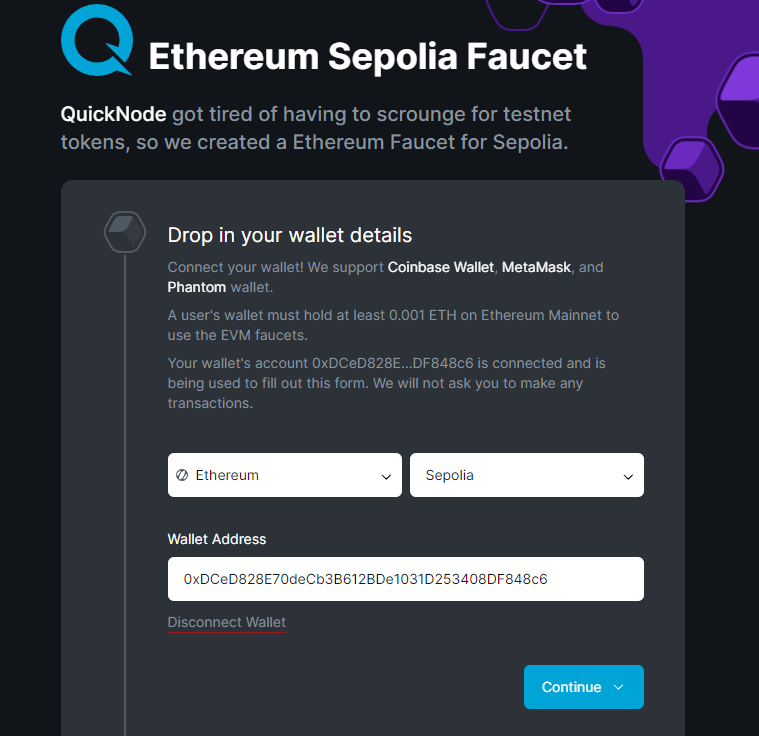Click the bold QuickNode text

(113, 114)
